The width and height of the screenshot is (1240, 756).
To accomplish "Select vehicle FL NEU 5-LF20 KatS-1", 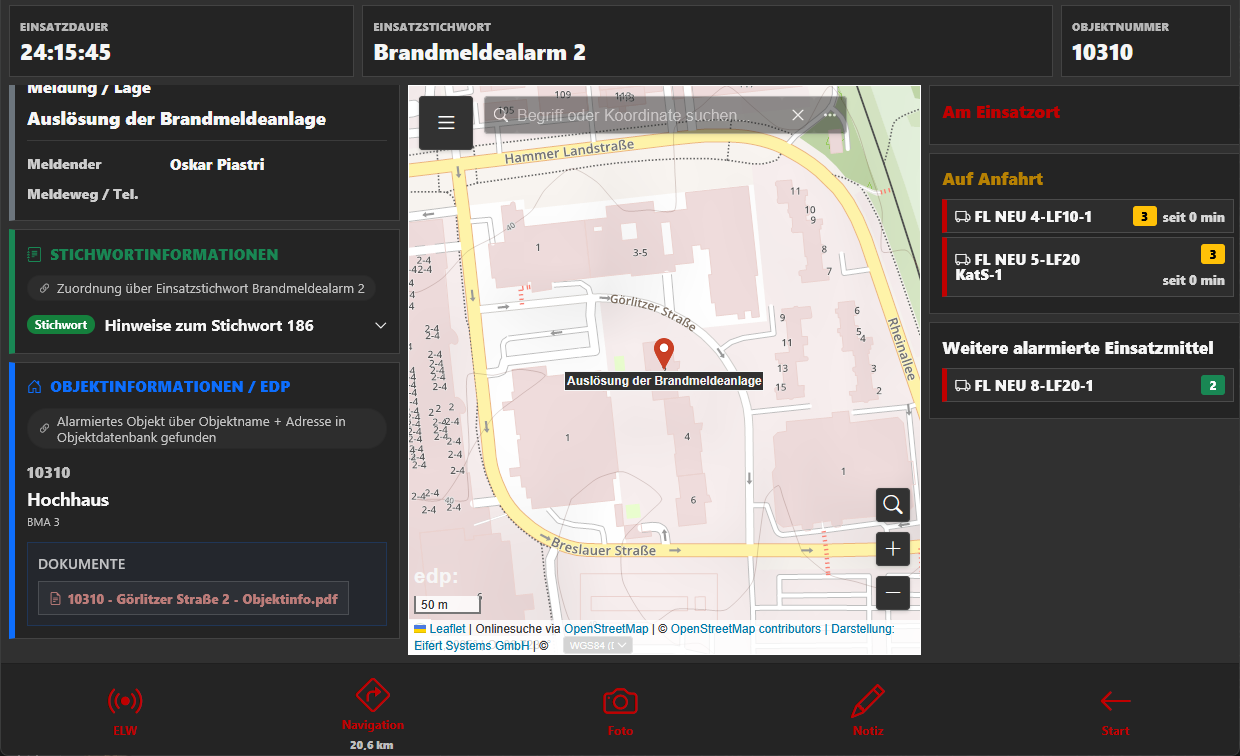I will [1085, 267].
